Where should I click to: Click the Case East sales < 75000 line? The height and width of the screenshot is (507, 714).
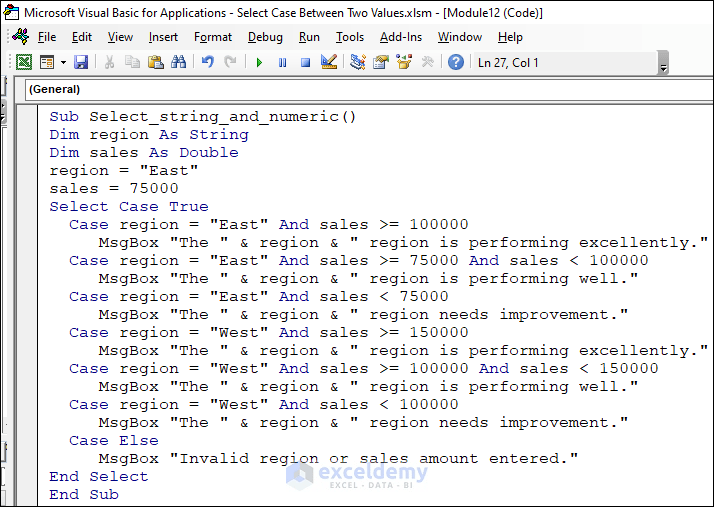coord(259,297)
